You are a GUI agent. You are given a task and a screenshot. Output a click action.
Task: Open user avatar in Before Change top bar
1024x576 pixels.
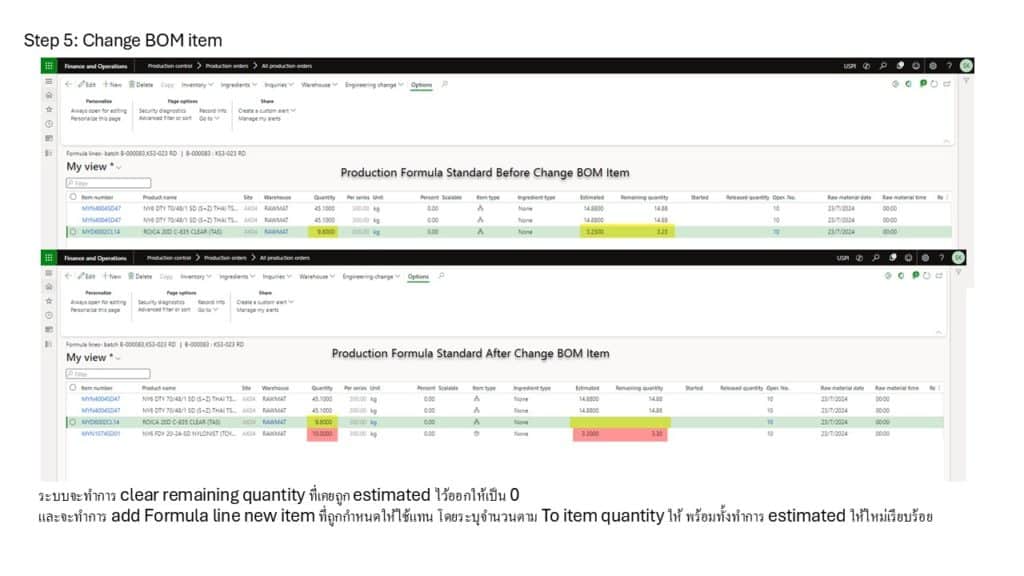coord(966,65)
